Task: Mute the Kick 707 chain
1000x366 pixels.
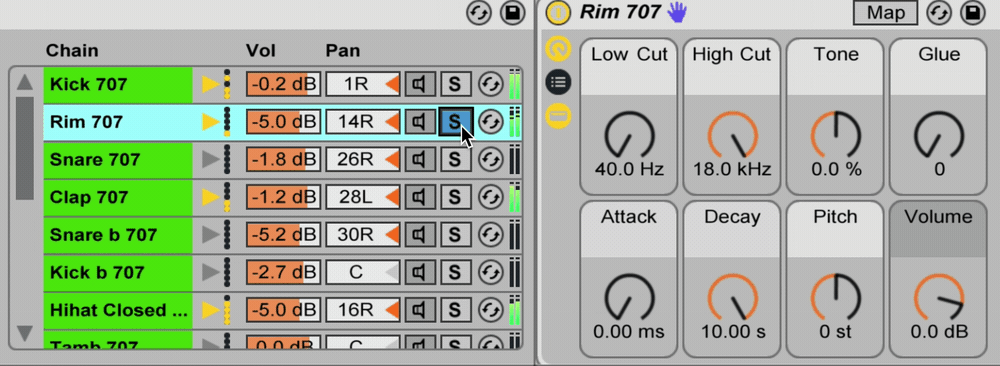Action: click(x=420, y=84)
